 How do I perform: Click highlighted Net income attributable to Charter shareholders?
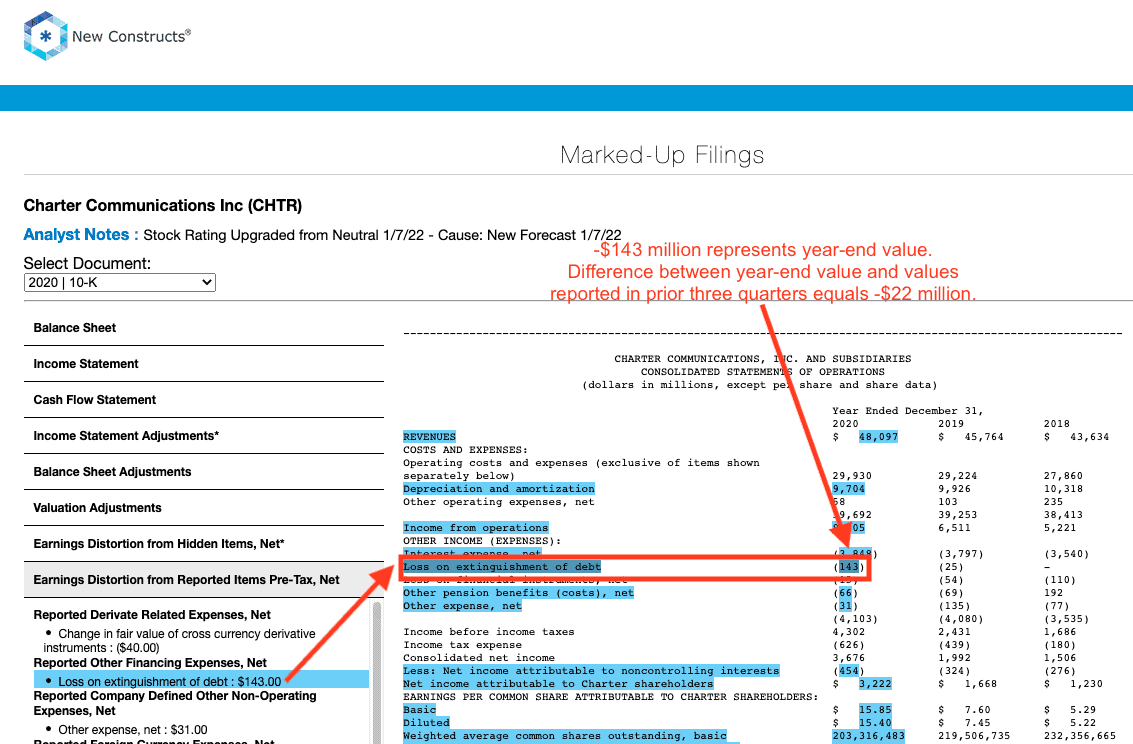click(x=558, y=684)
